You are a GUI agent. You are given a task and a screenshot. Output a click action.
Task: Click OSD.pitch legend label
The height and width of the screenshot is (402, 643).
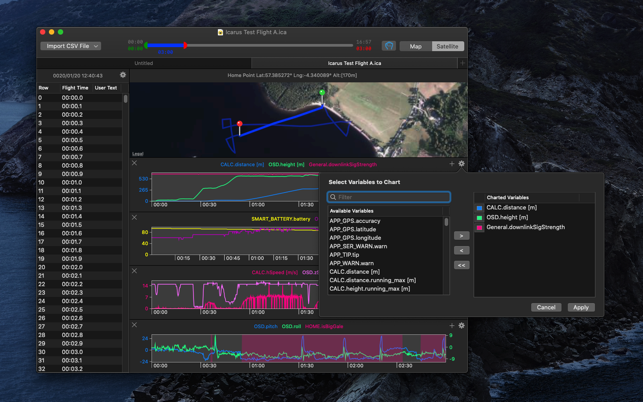[265, 327]
